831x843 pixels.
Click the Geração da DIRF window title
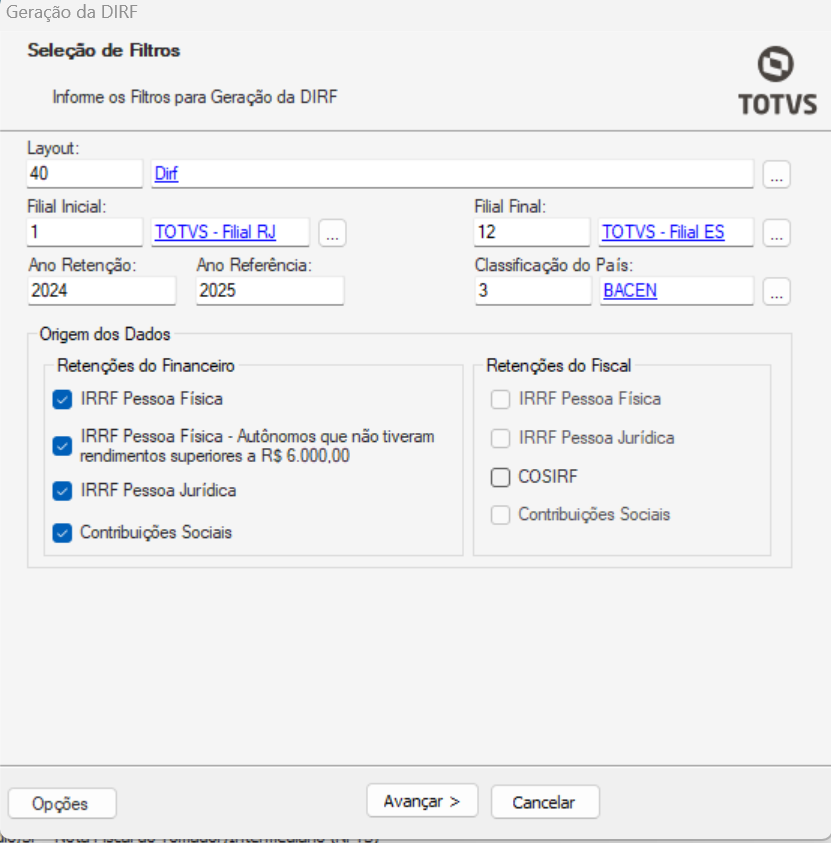72,12
